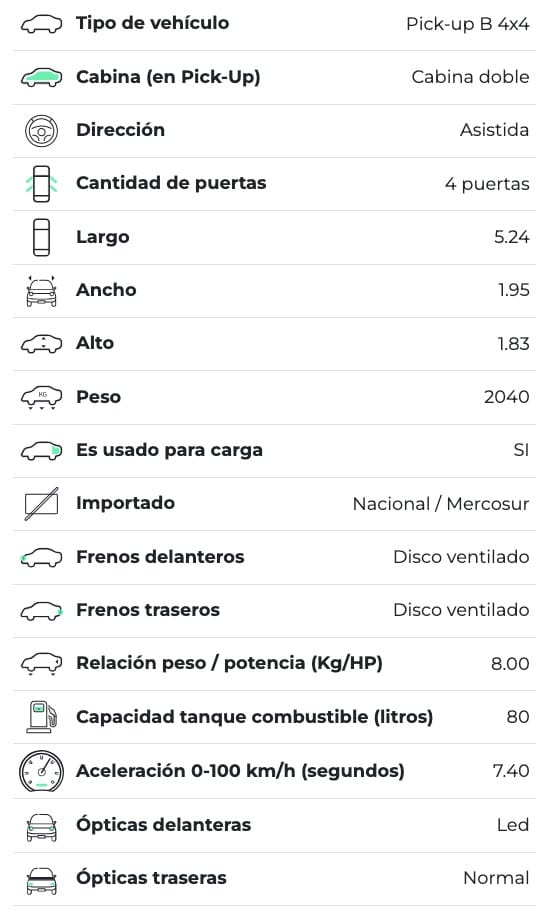
Task: Select the Frenos delanteros row label
Action: click(160, 557)
